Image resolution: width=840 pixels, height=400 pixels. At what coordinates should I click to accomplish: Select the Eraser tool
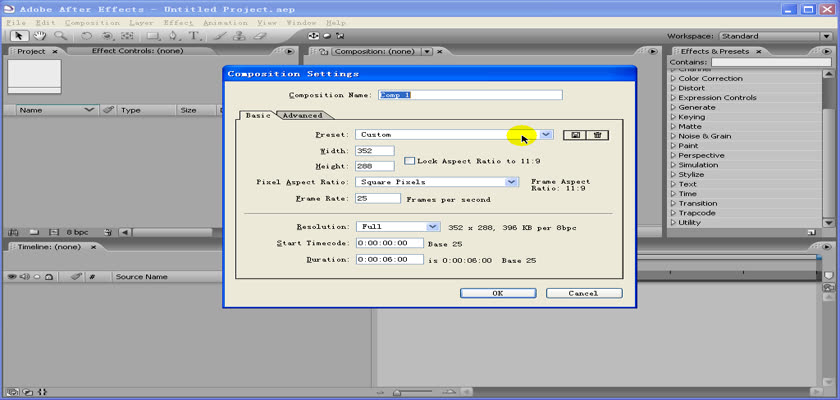[x=259, y=36]
